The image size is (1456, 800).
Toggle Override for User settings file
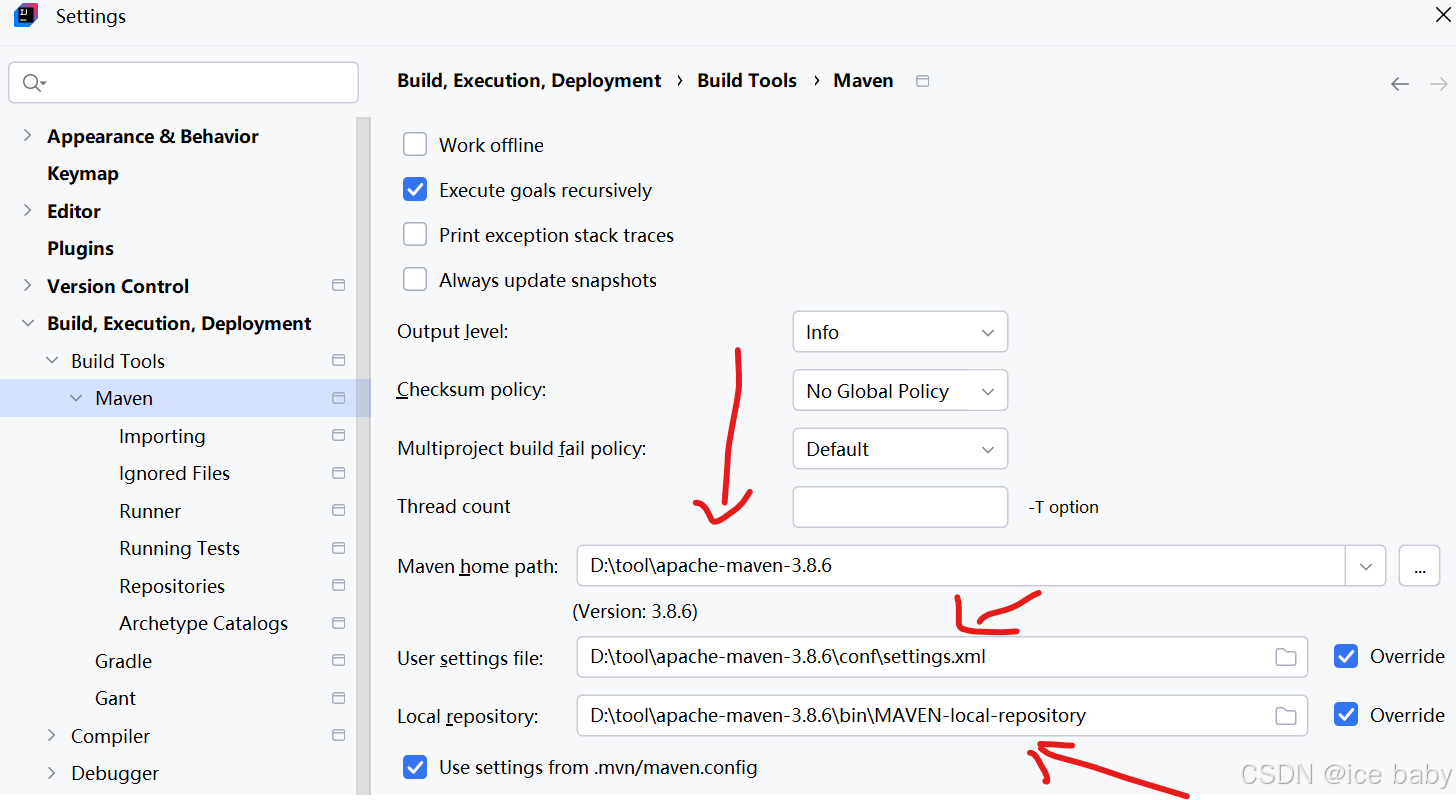click(x=1346, y=657)
